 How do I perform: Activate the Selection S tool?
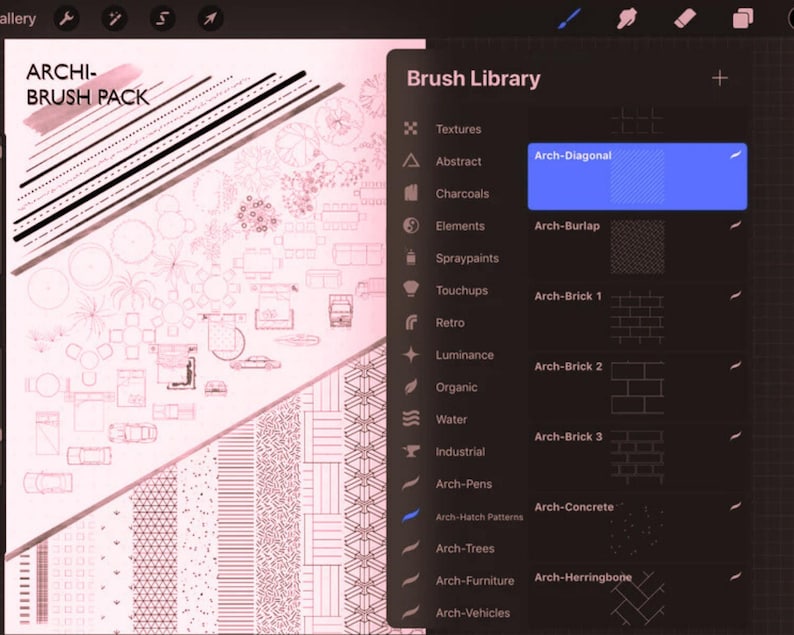tap(162, 19)
